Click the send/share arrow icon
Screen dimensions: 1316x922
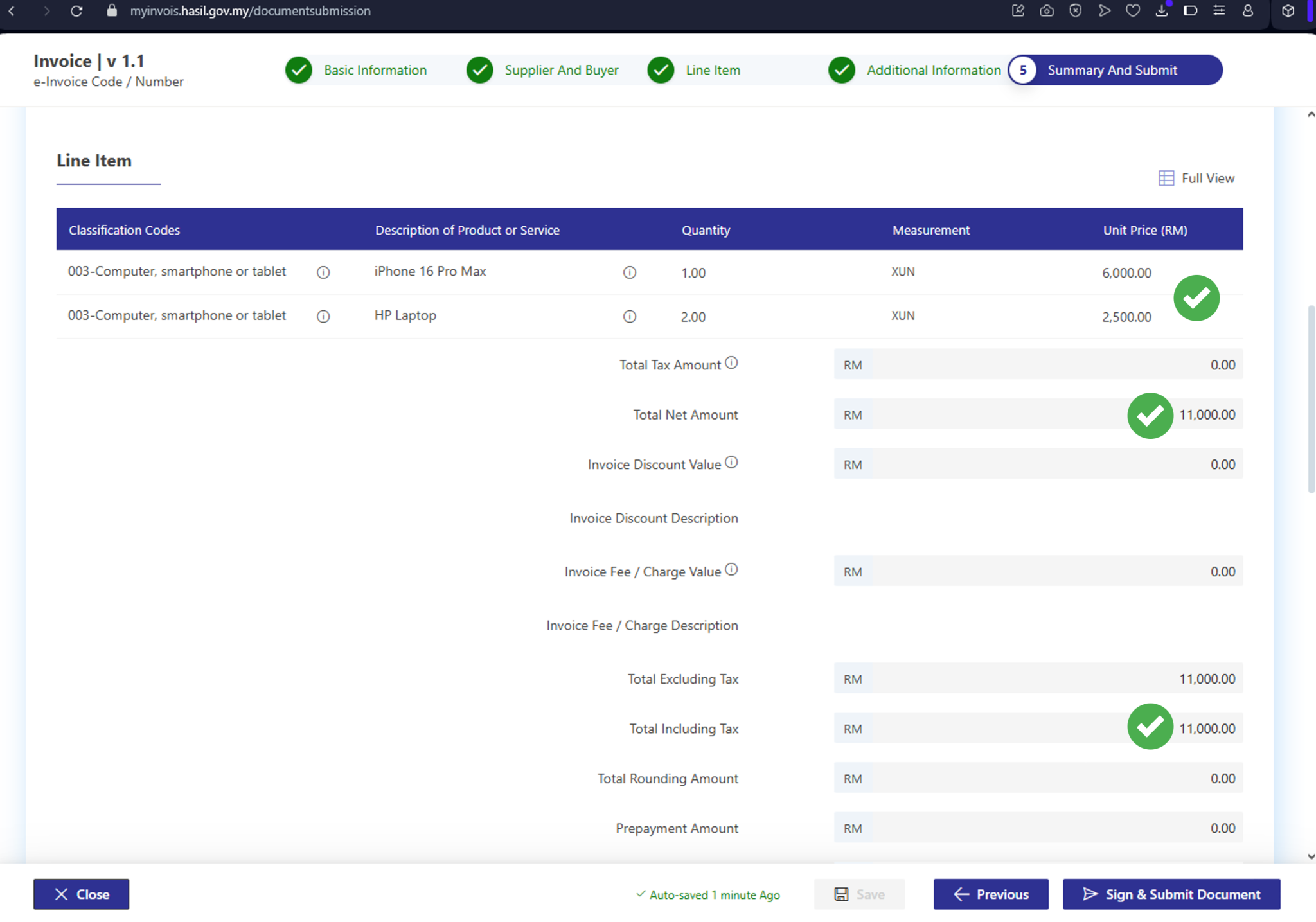pyautogui.click(x=1104, y=10)
